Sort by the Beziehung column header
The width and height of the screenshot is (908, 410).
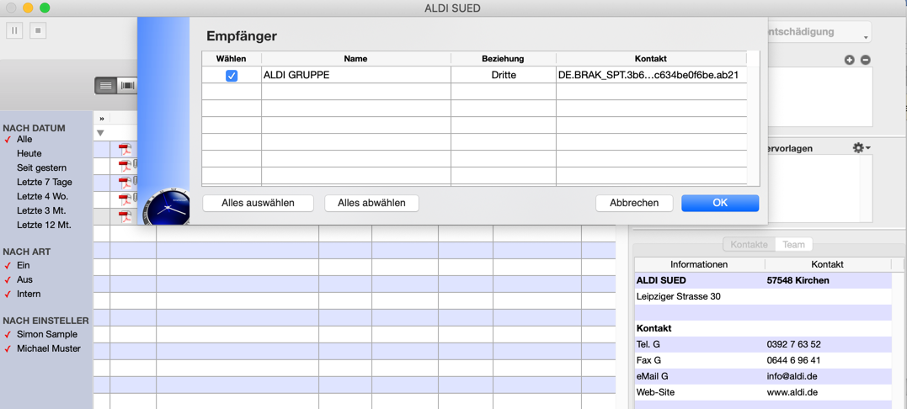pos(503,58)
